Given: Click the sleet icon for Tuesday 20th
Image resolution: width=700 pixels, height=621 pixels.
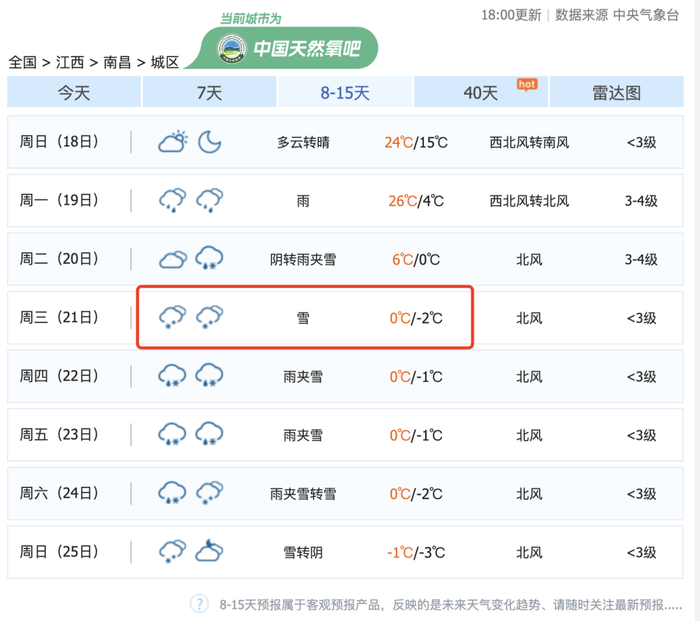Looking at the screenshot, I should (209, 260).
